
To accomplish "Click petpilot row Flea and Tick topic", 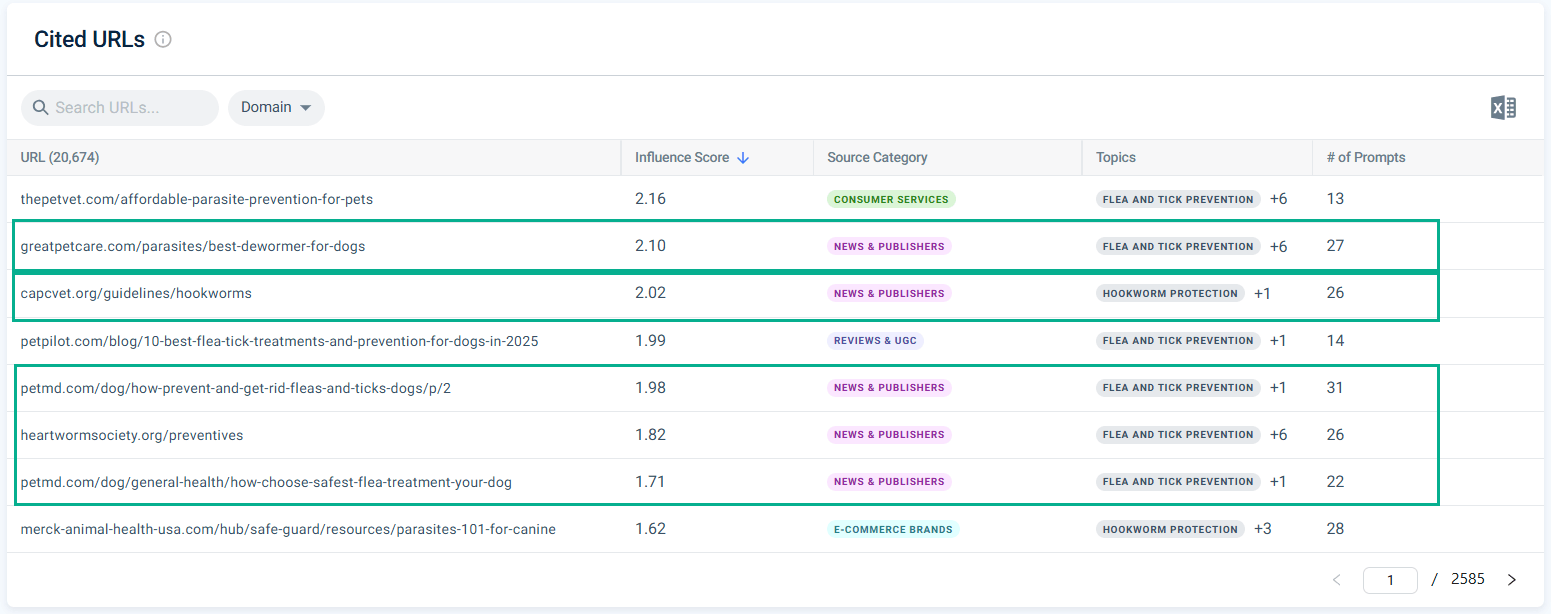I will tap(1178, 341).
